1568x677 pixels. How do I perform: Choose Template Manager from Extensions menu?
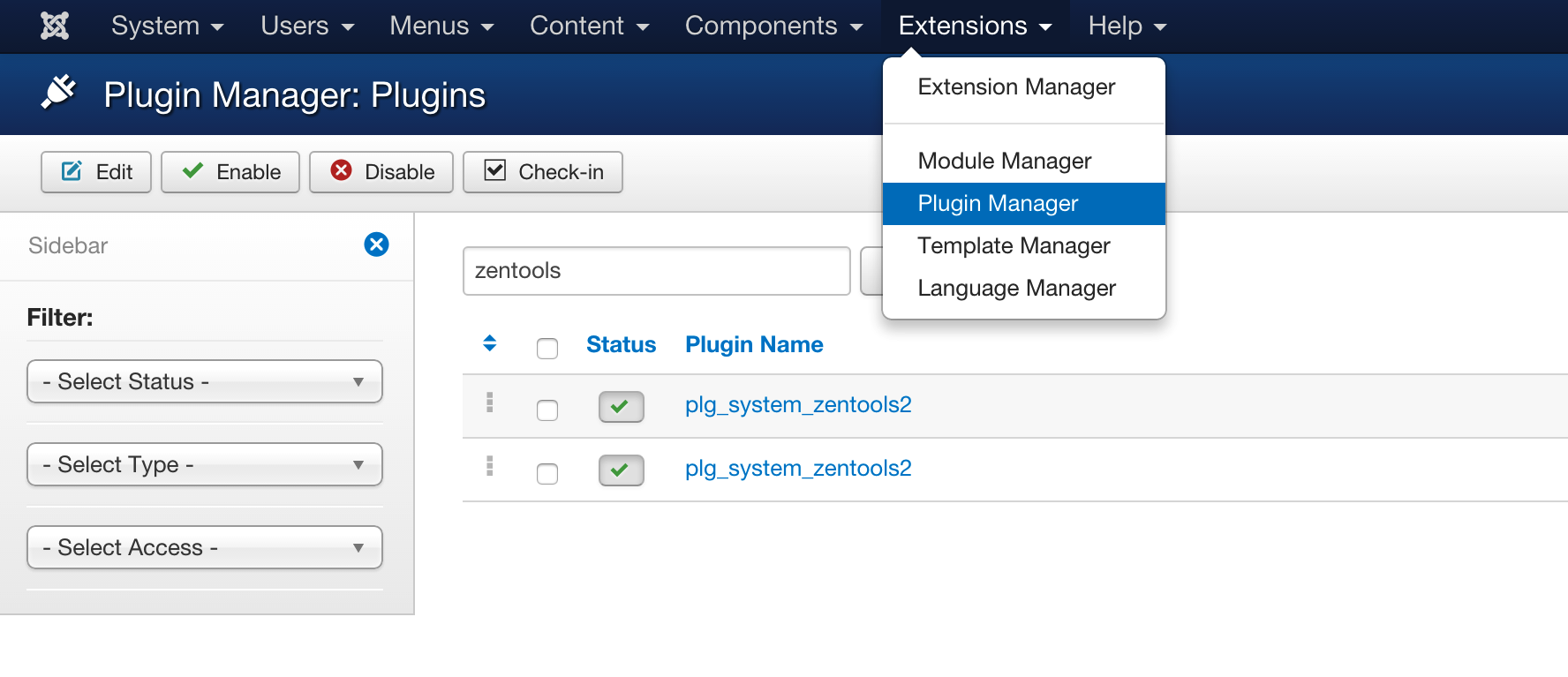(1024, 245)
